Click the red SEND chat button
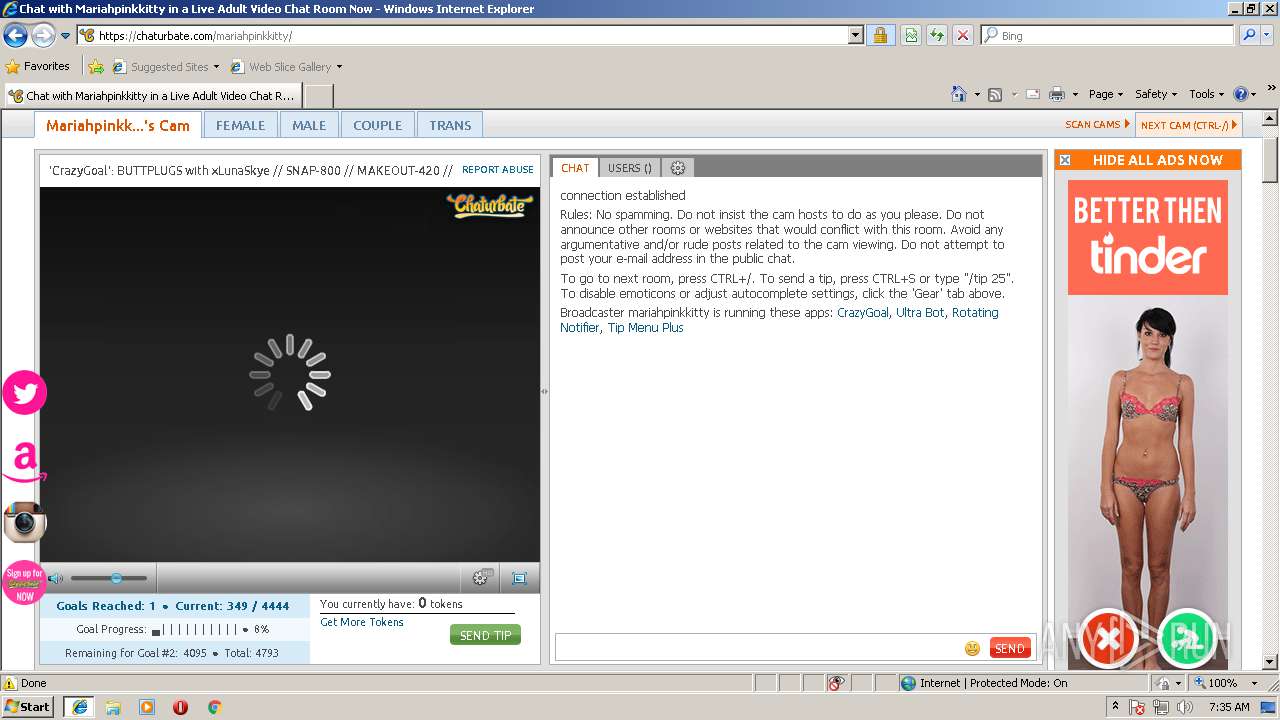Screen dimensions: 1280x720 pyautogui.click(x=1010, y=648)
